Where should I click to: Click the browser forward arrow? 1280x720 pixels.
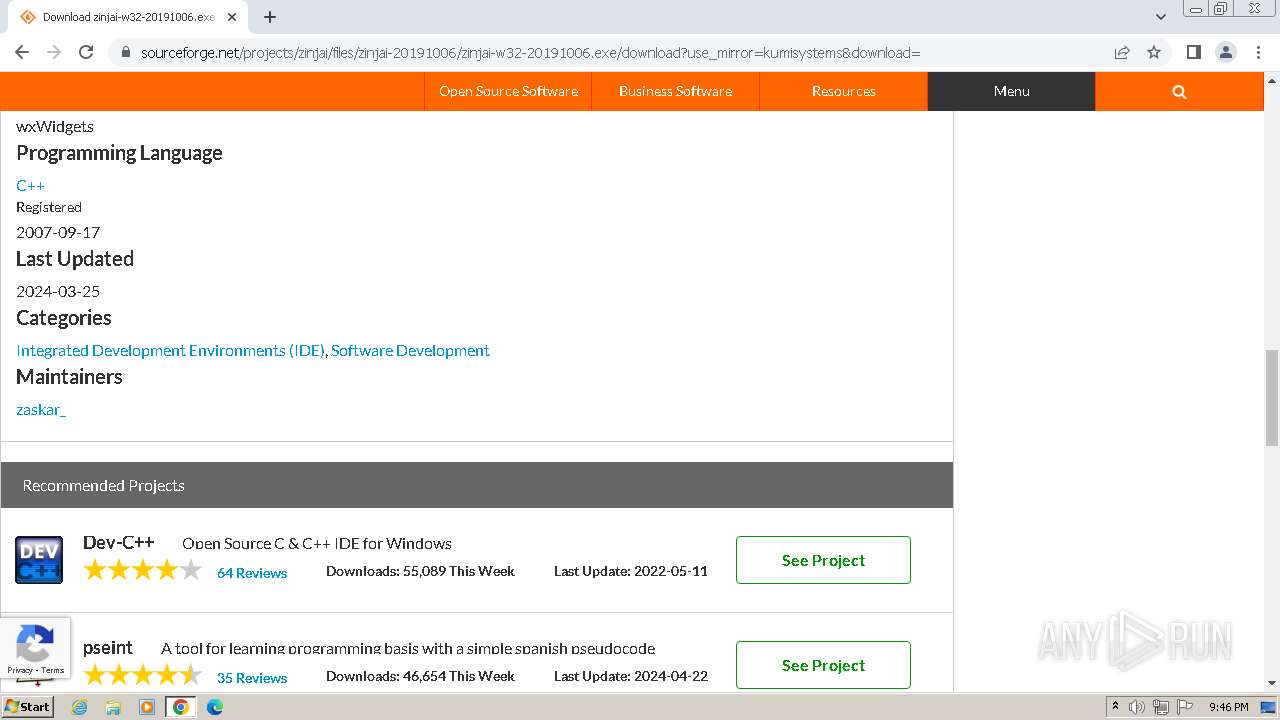54,52
